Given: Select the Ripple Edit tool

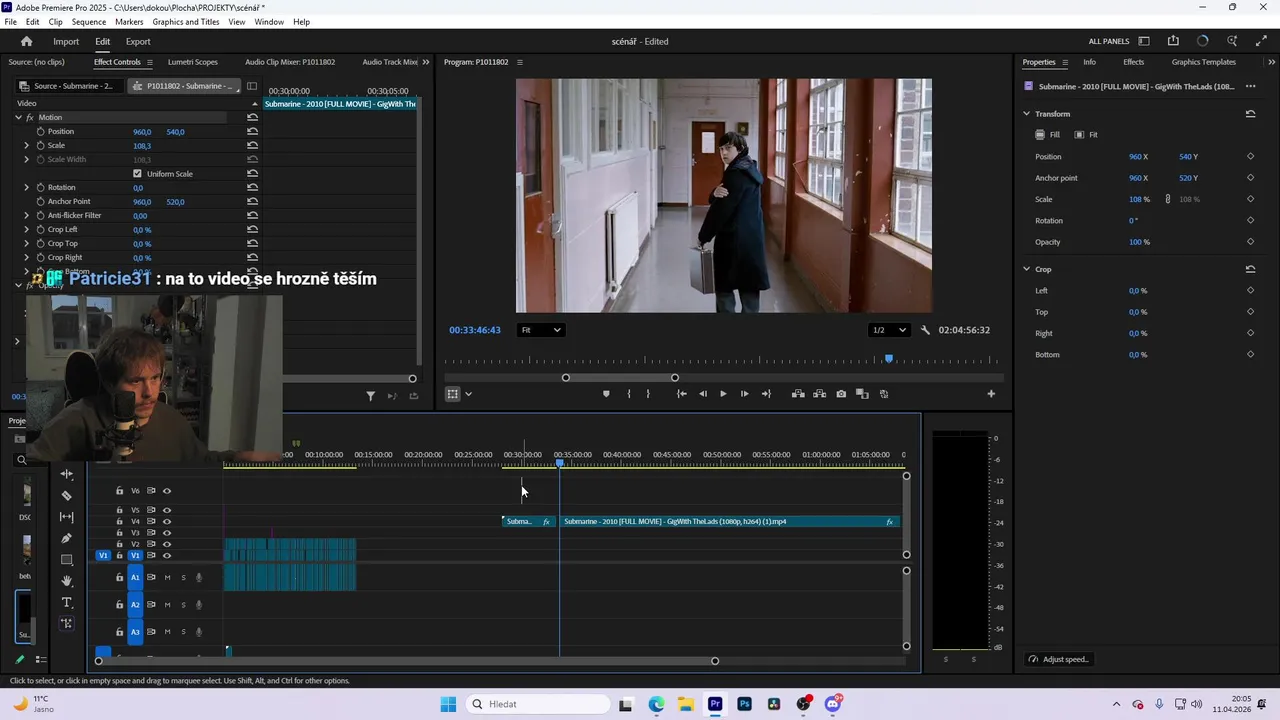Looking at the screenshot, I should pos(67,474).
